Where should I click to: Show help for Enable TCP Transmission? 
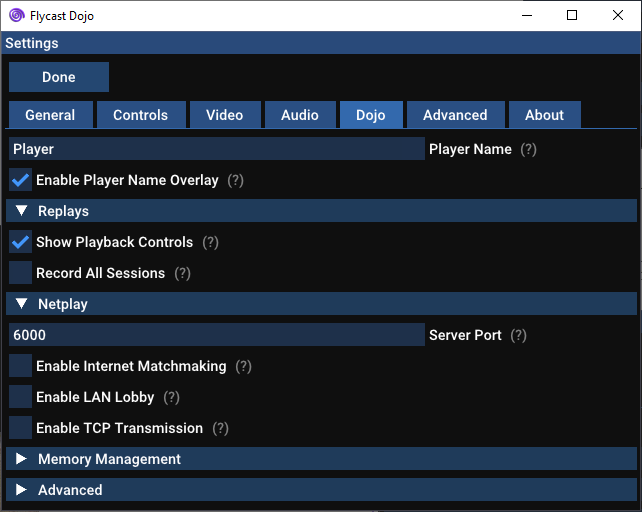(220, 428)
